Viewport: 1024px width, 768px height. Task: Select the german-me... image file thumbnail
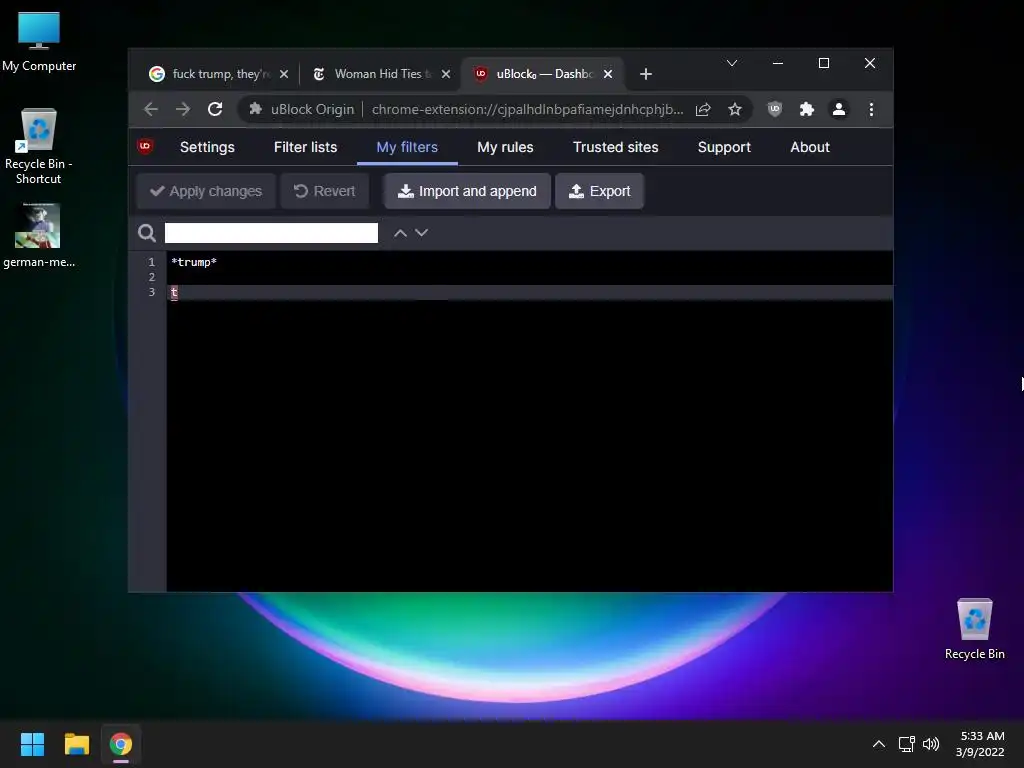pos(39,236)
